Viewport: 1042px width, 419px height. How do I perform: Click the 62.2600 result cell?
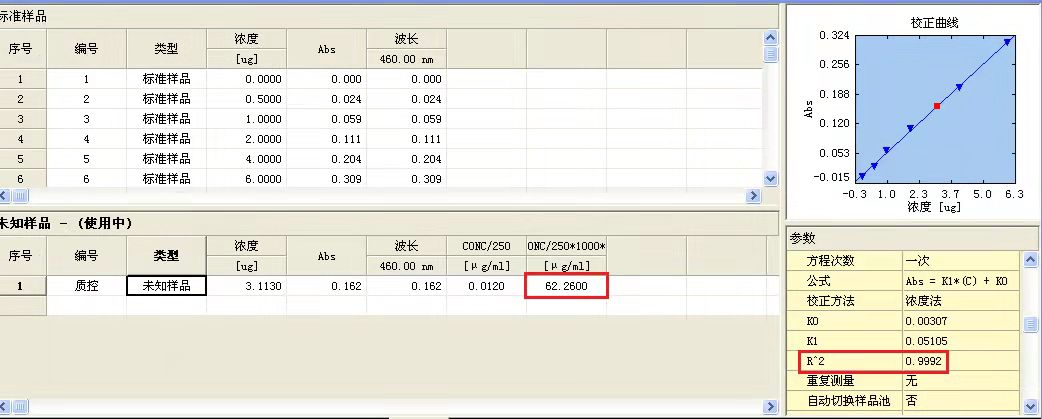pyautogui.click(x=566, y=286)
